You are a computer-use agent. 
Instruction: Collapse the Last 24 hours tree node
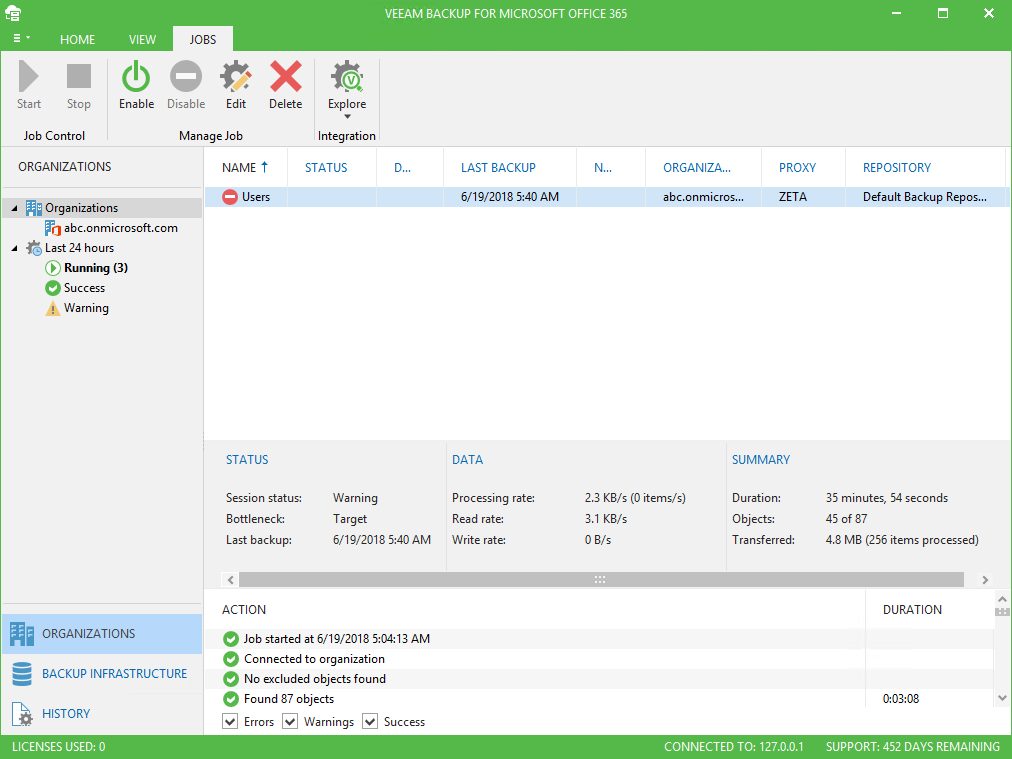(x=14, y=248)
